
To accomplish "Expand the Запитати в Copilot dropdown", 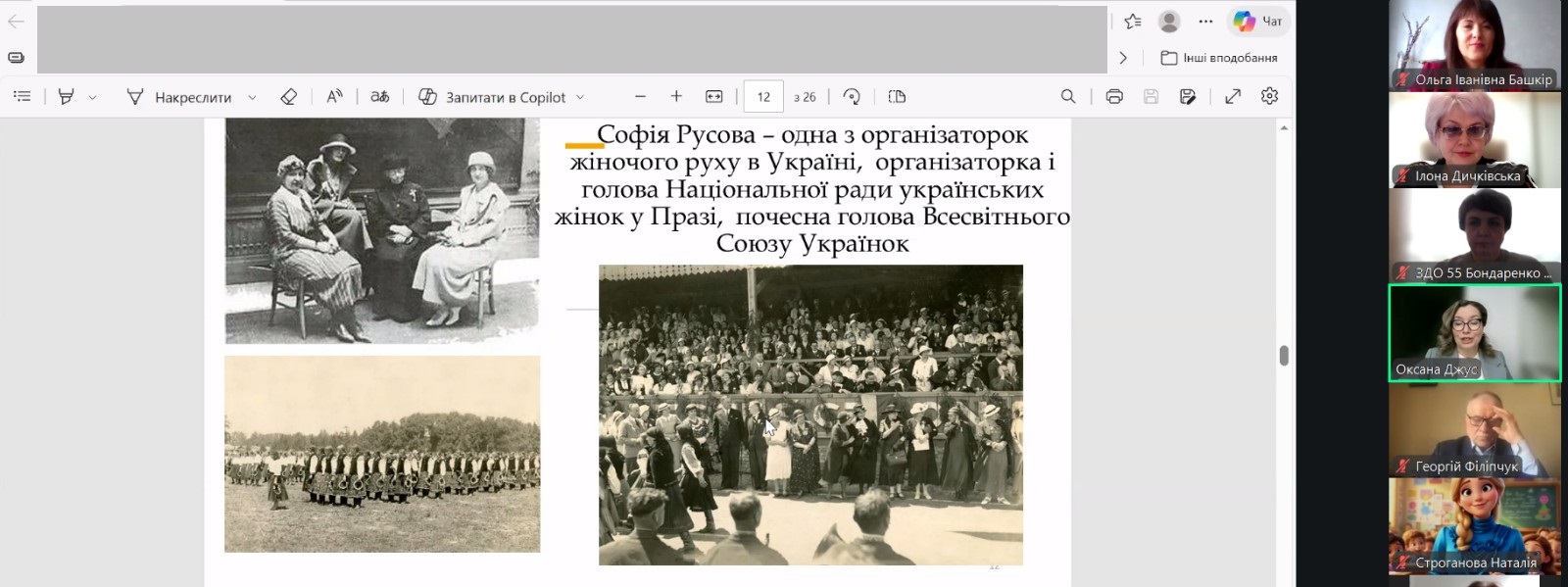I will point(580,97).
